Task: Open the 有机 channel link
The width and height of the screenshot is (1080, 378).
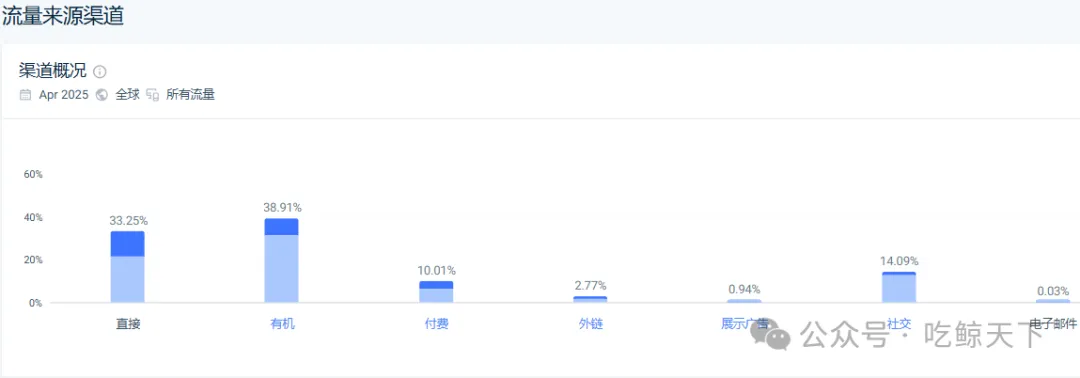Action: pyautogui.click(x=282, y=323)
